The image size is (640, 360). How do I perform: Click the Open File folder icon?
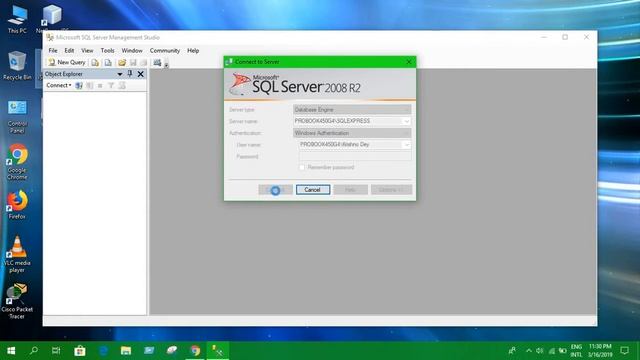pos(122,62)
